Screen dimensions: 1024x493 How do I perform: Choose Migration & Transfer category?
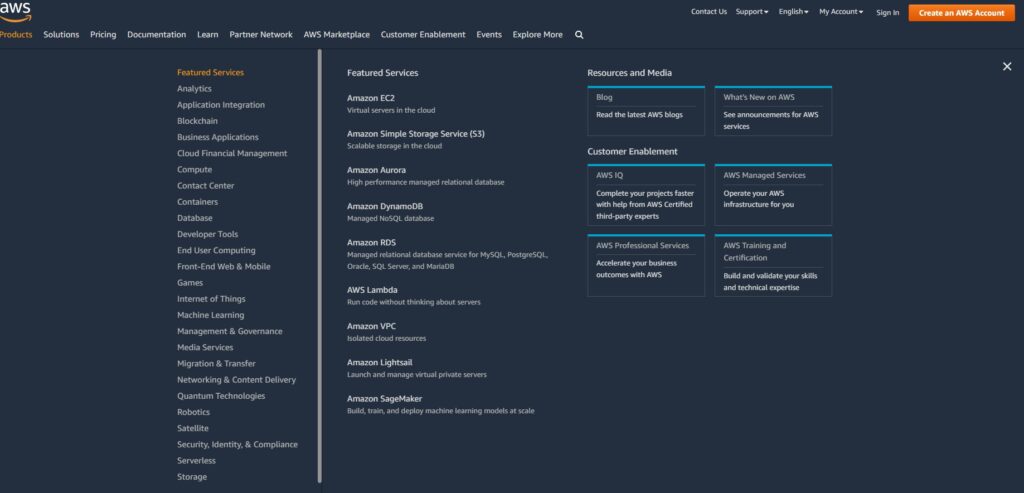216,364
